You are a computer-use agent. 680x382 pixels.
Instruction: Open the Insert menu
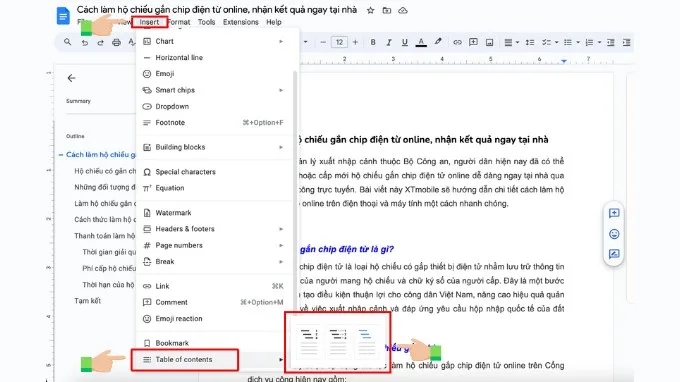[x=149, y=22]
